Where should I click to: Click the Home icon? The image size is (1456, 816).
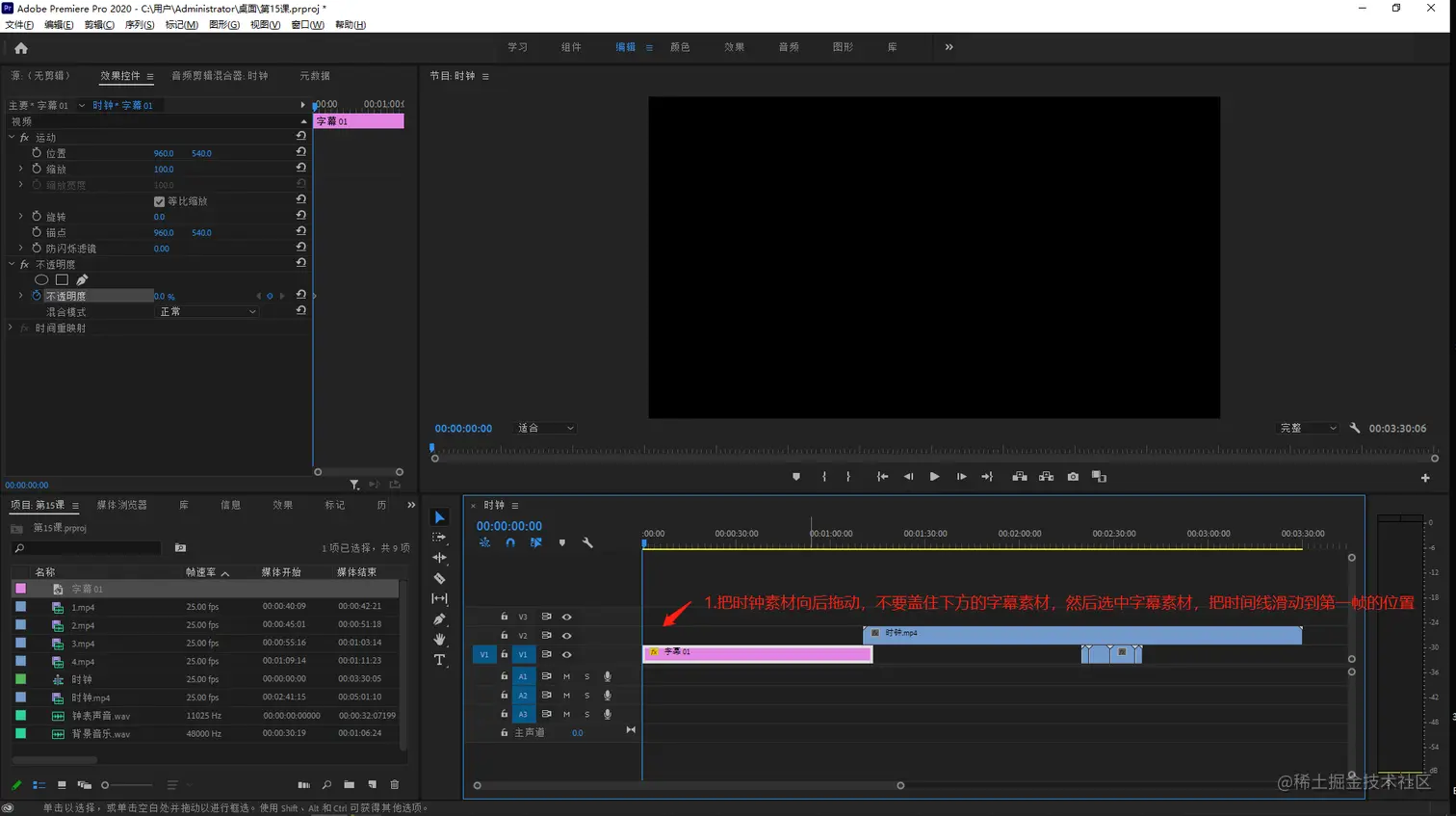pyautogui.click(x=21, y=47)
